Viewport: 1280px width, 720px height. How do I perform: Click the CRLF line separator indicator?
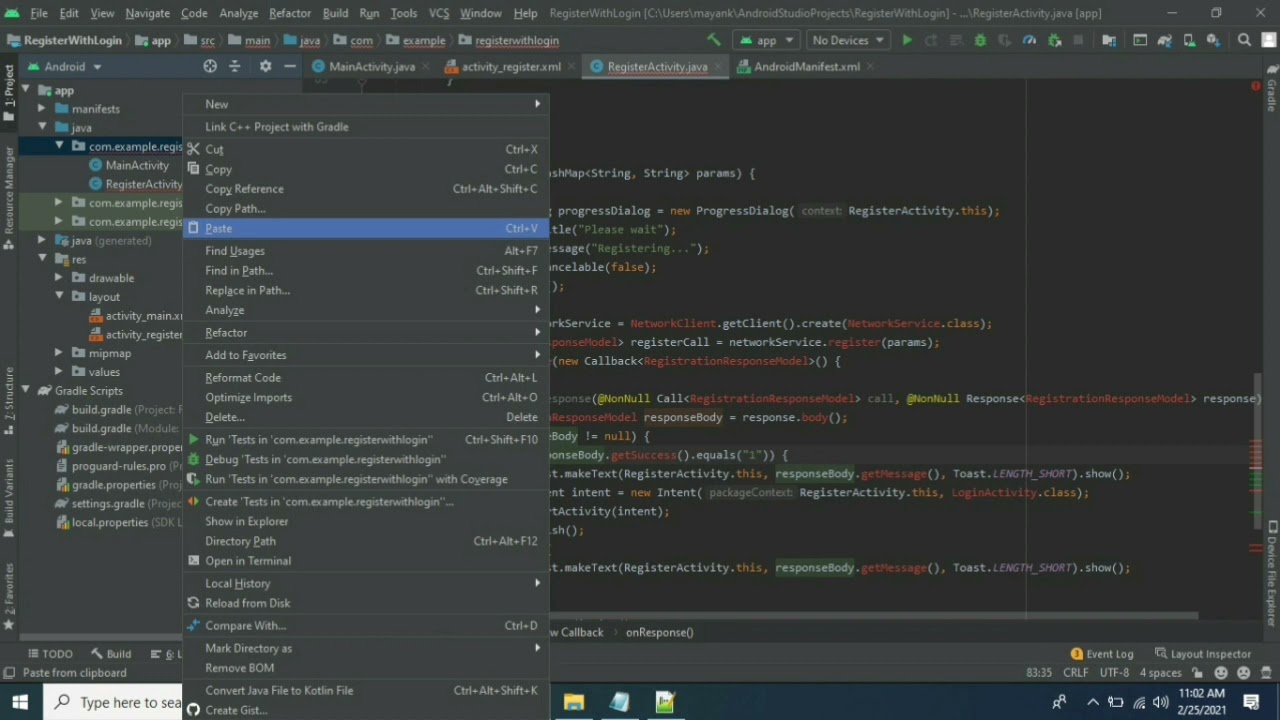tap(1076, 673)
